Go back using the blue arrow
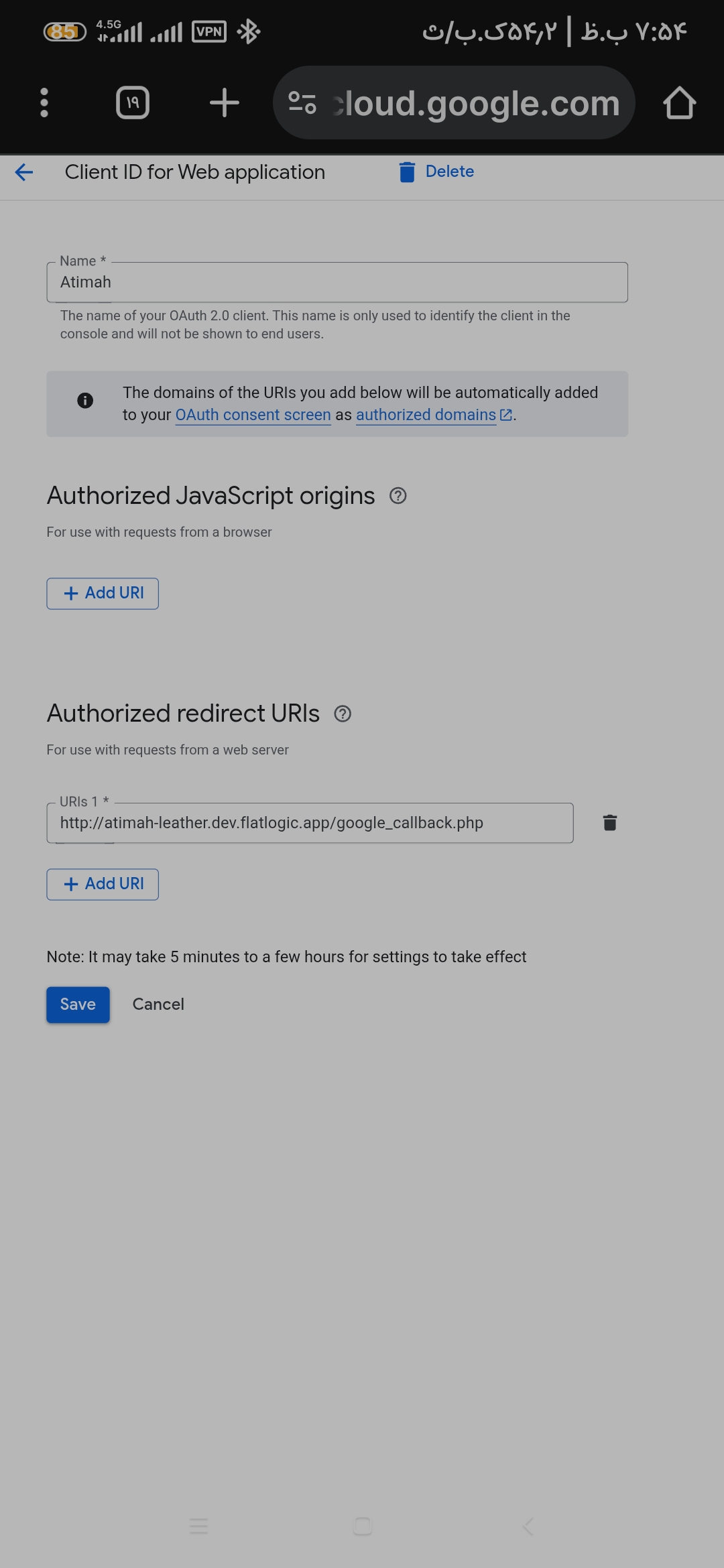Screen dimensions: 724x1568 24,172
